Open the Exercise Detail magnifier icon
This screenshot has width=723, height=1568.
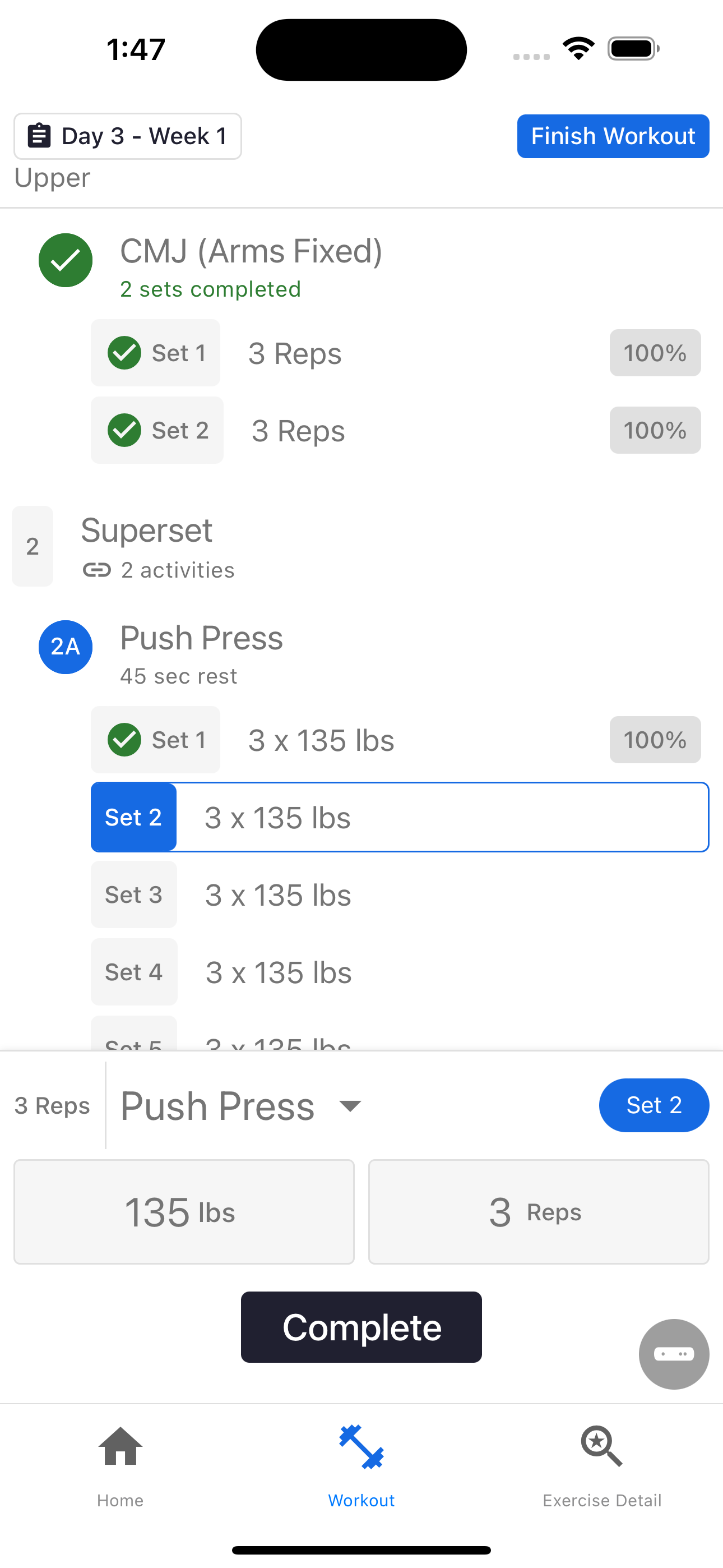[602, 1446]
